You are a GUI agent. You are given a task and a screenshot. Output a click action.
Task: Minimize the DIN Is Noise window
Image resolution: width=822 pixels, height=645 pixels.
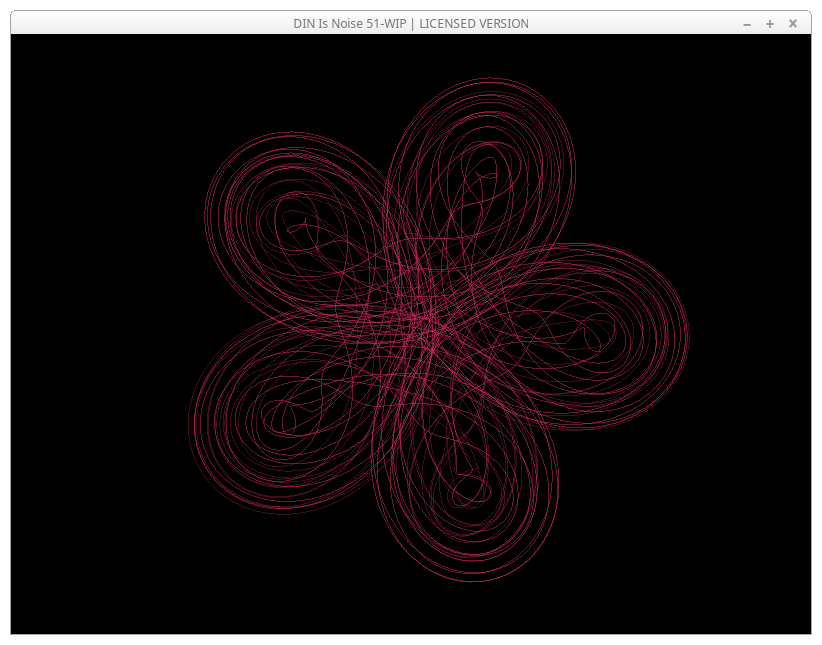747,24
